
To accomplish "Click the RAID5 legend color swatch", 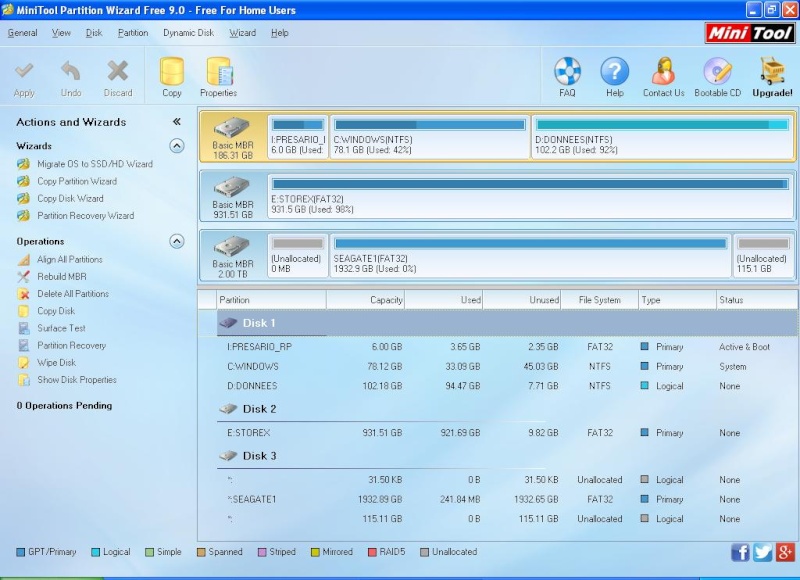I will pos(372,552).
